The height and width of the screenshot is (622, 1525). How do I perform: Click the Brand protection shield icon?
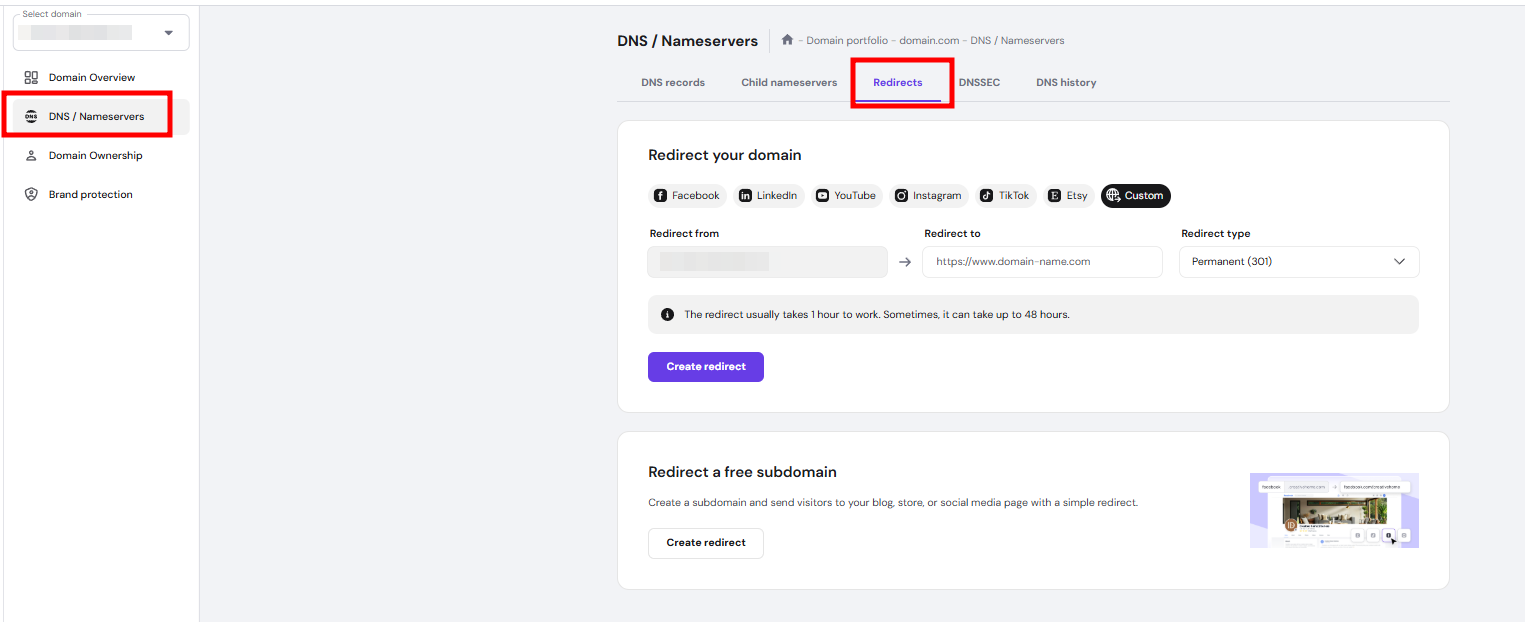tap(31, 194)
